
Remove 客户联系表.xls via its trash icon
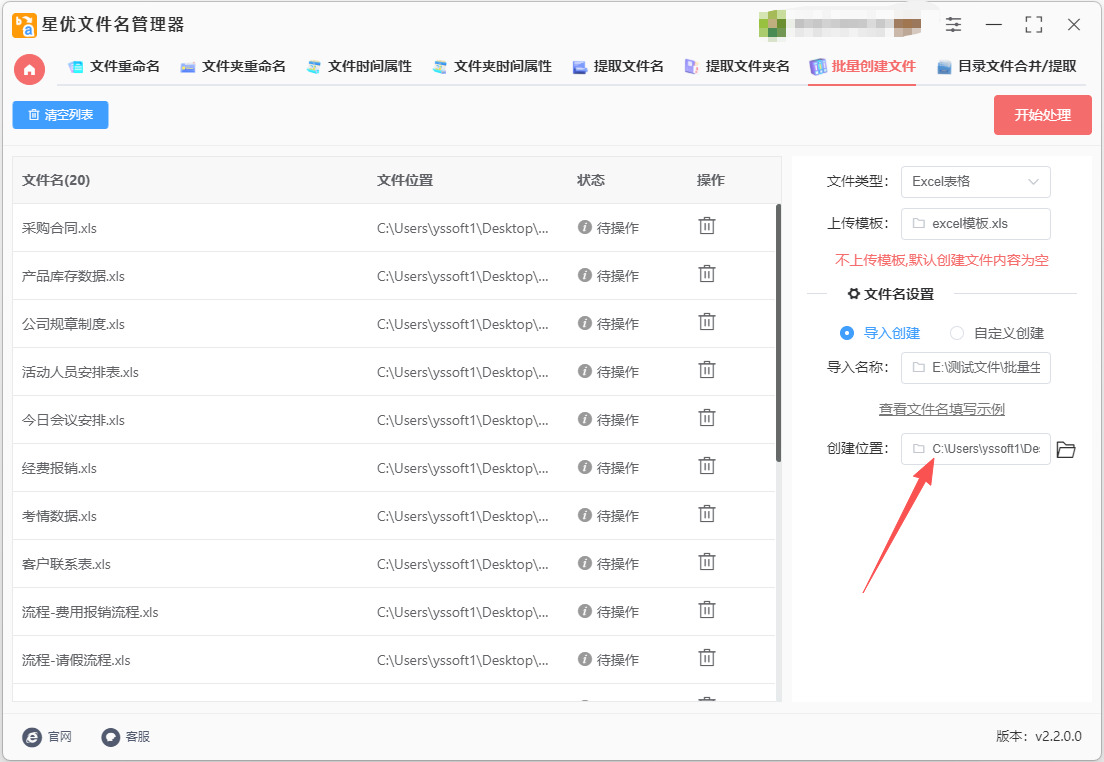(x=706, y=562)
